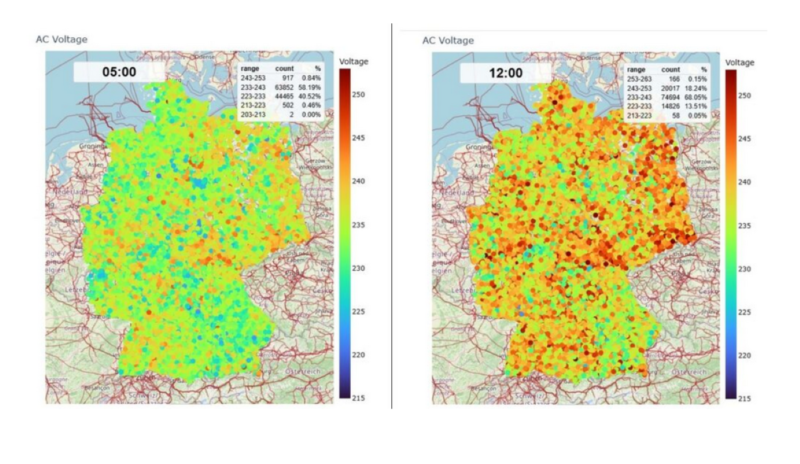Click count value 58 in the 12:00 table
This screenshot has width=800, height=464.
(677, 115)
